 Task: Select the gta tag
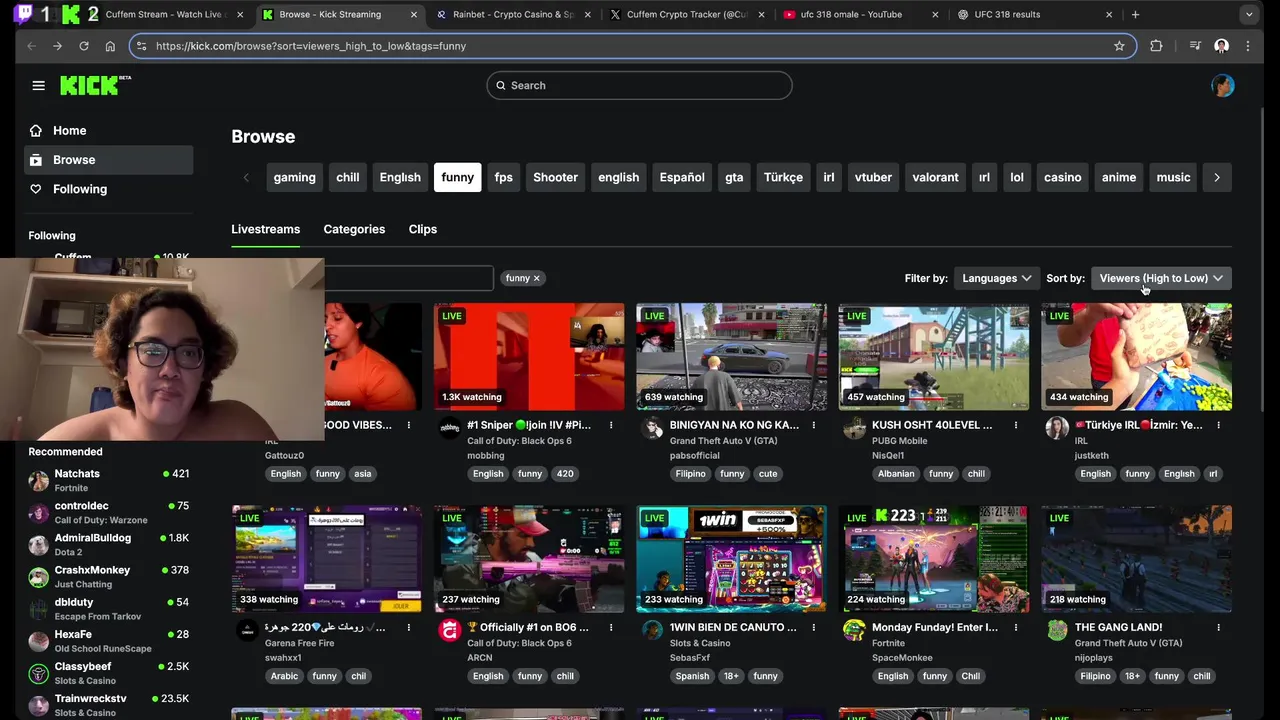pyautogui.click(x=734, y=177)
